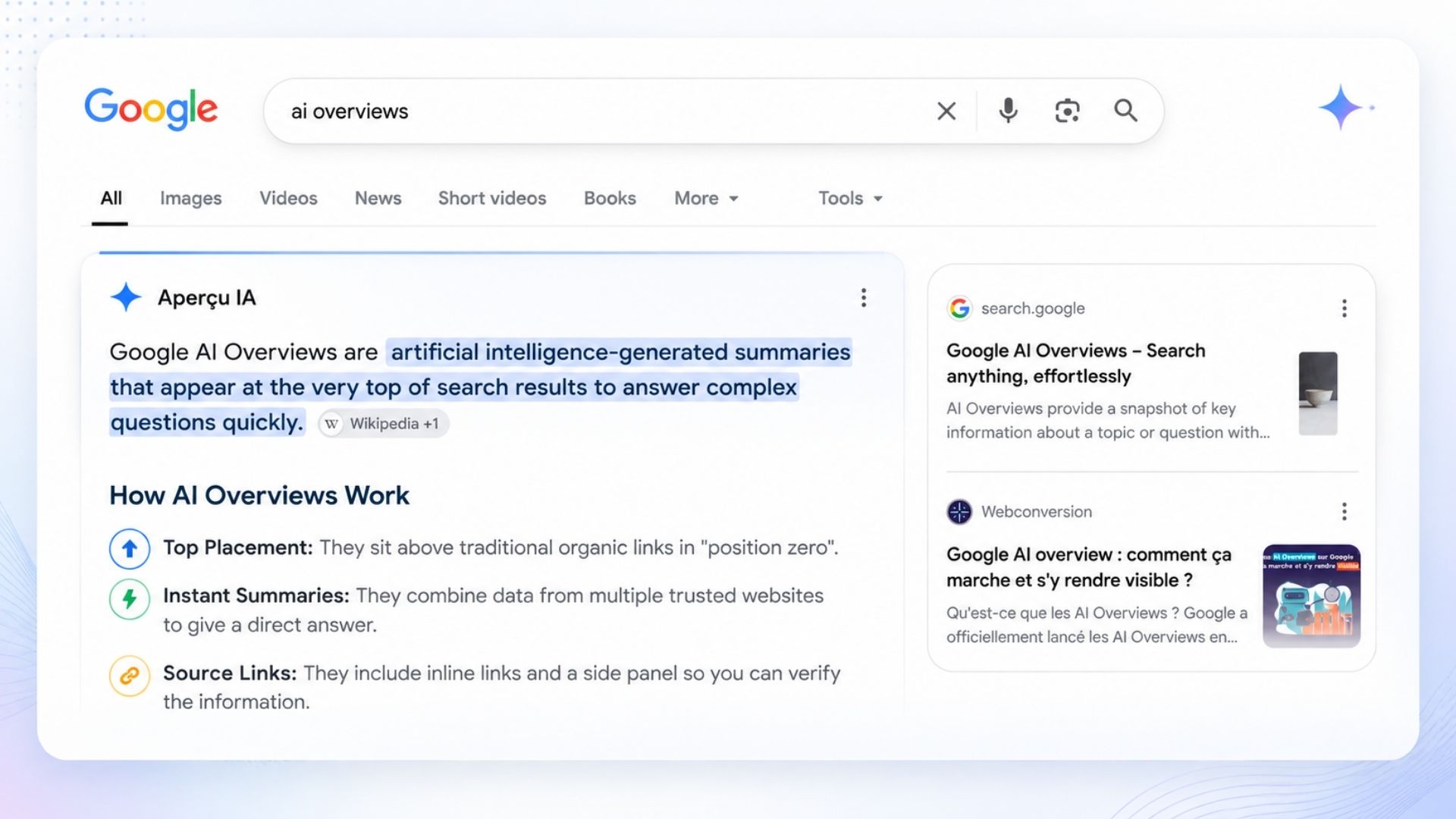Clear the search query with X

tap(946, 111)
